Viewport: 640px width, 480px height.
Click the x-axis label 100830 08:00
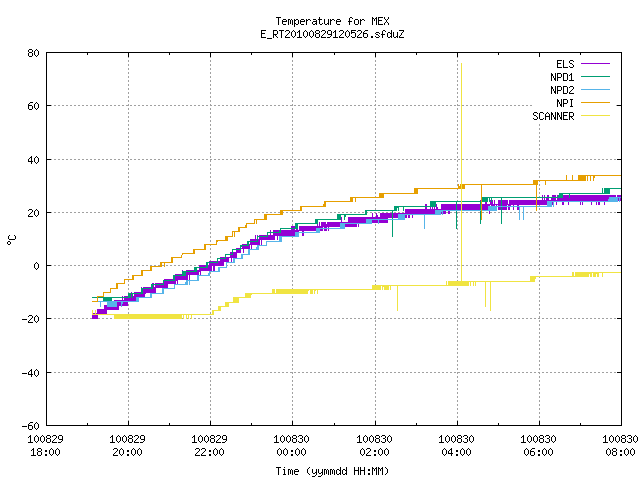(x=620, y=446)
